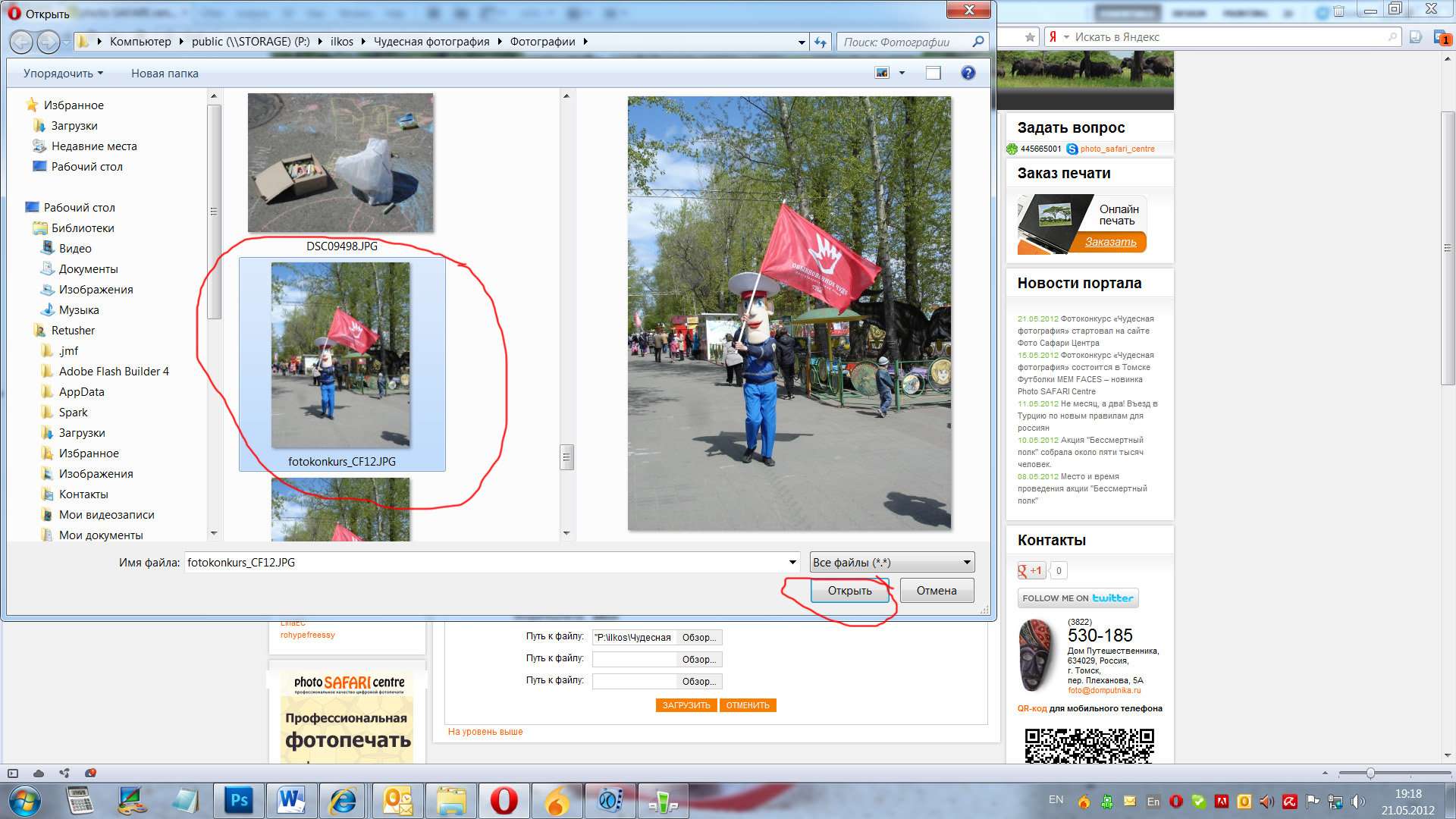
Task: Click Заказать link in print order block
Action: tap(1110, 242)
